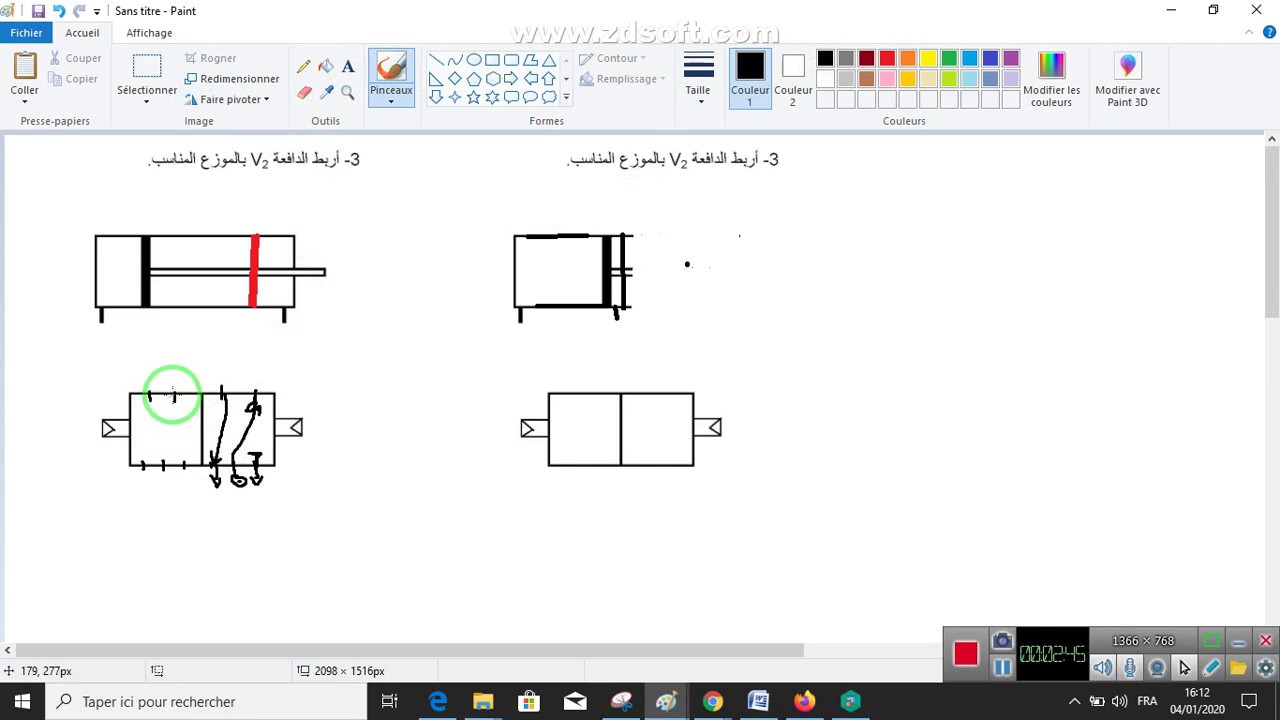1280x720 pixels.
Task: Select the Eraser tool
Action: 304,92
